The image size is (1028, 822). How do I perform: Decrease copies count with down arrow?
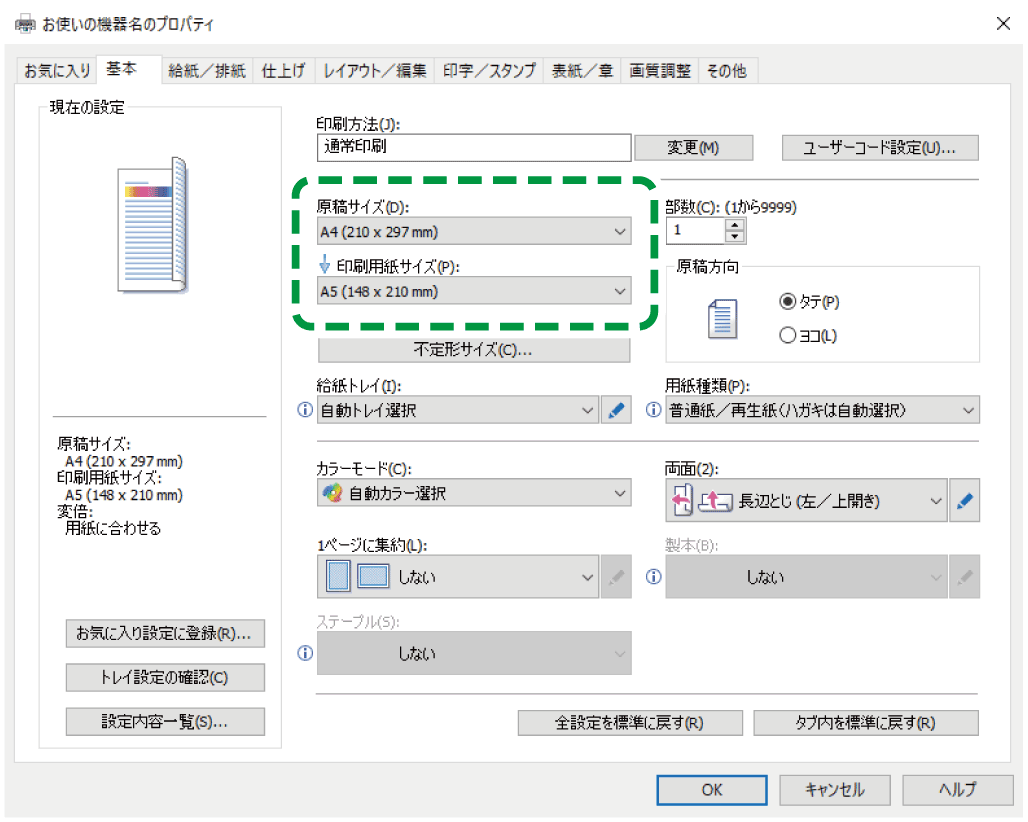point(735,238)
